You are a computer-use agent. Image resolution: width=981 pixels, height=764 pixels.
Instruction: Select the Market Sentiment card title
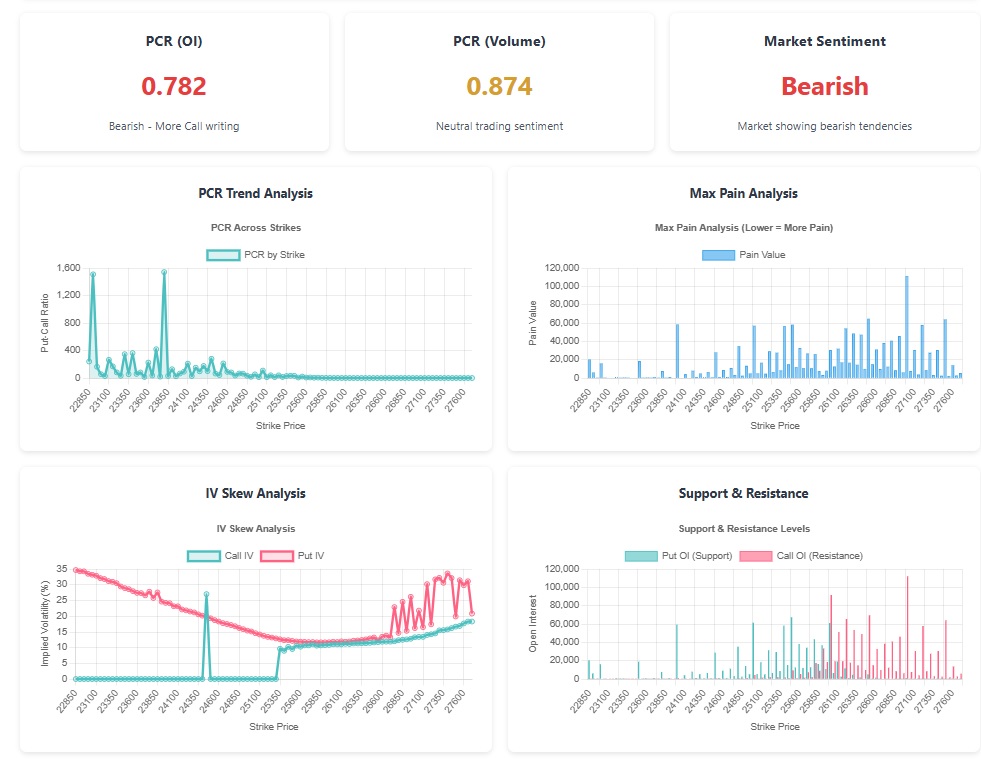tap(825, 41)
